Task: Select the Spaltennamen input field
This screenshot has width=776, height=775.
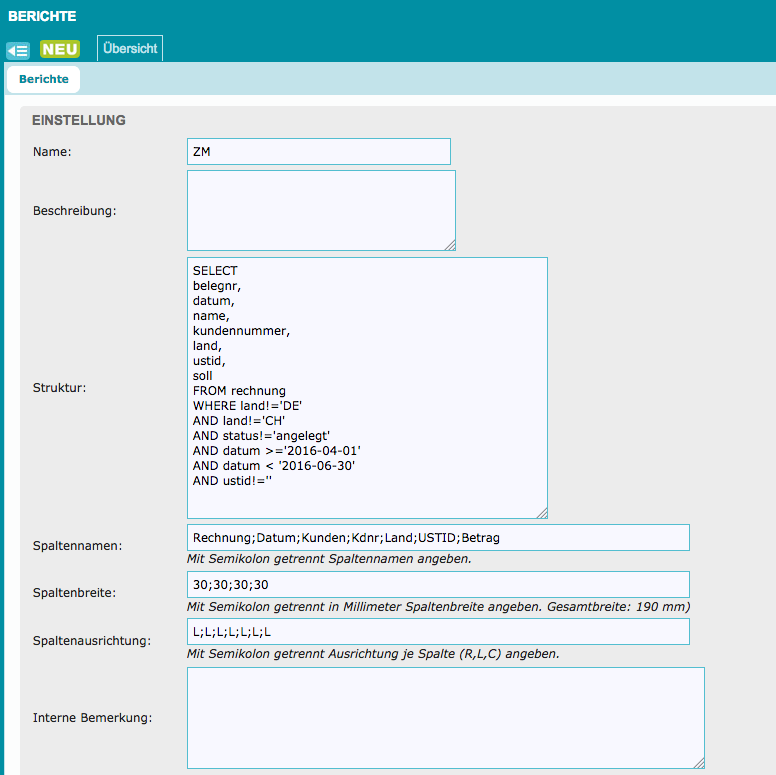Action: 438,537
